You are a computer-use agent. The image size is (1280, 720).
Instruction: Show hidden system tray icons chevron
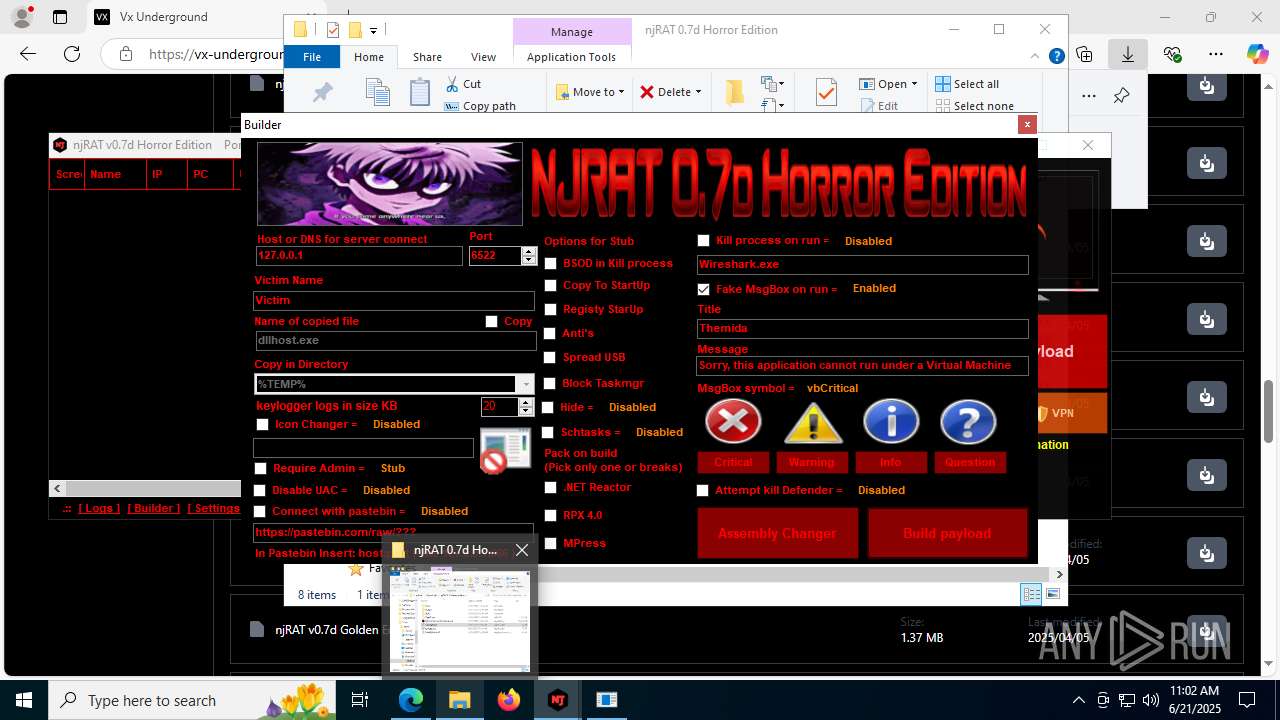(x=1078, y=700)
